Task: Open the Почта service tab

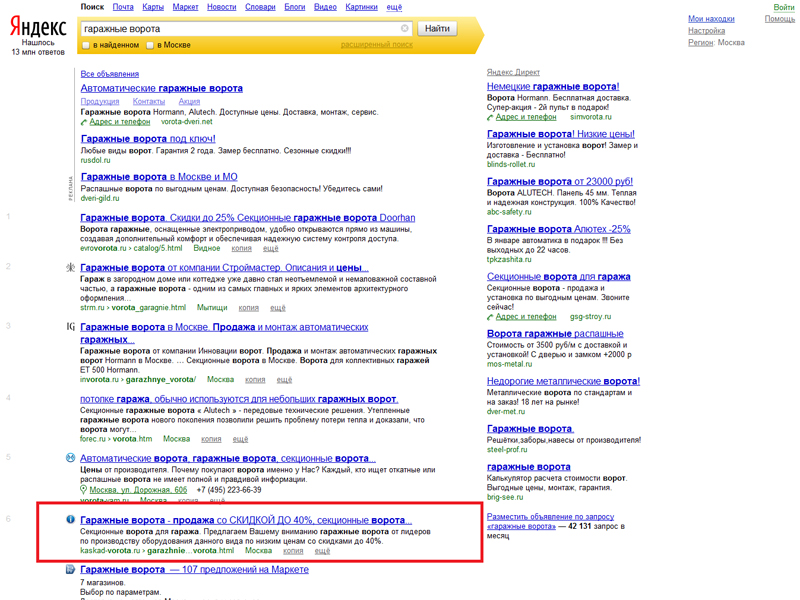Action: point(123,7)
